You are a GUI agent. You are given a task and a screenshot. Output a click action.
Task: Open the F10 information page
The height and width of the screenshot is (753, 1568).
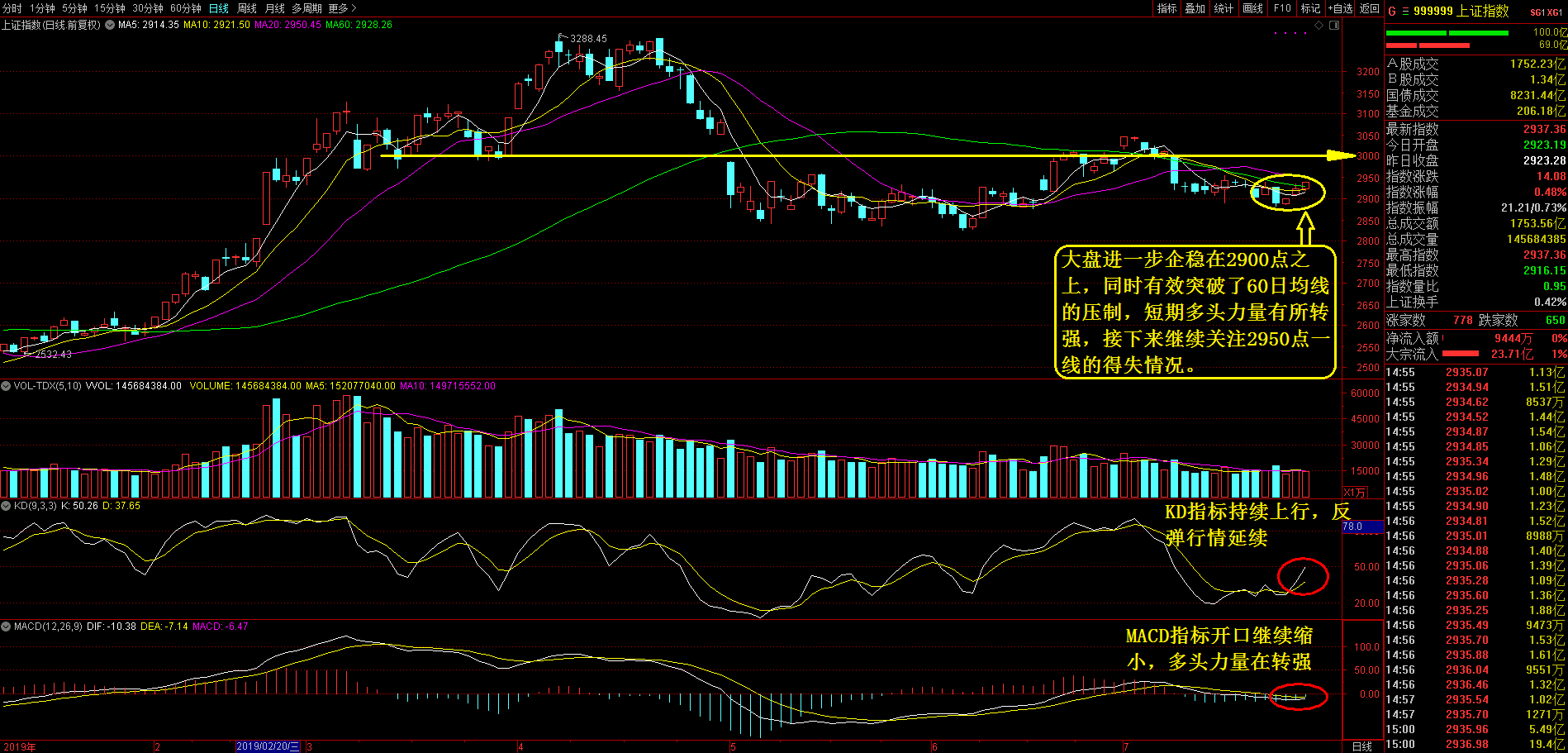(1282, 8)
